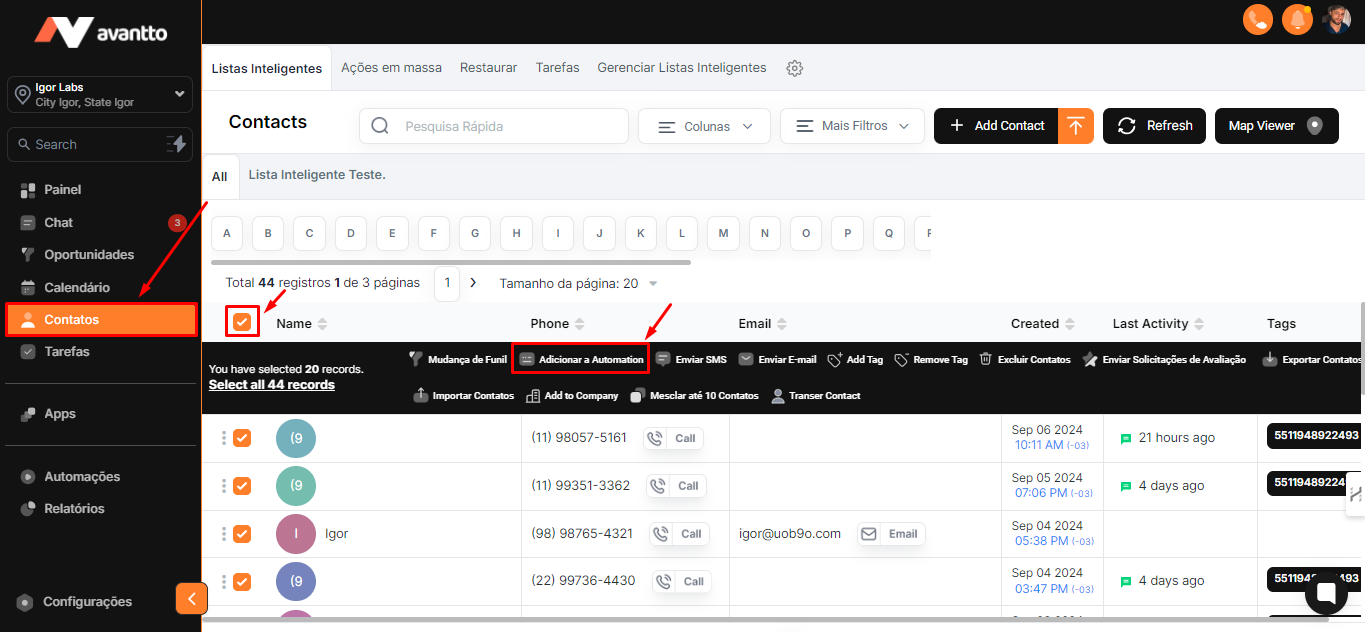Click the orange phone icon in top bar
Screen dimensions: 1365x632
pos(1257,19)
